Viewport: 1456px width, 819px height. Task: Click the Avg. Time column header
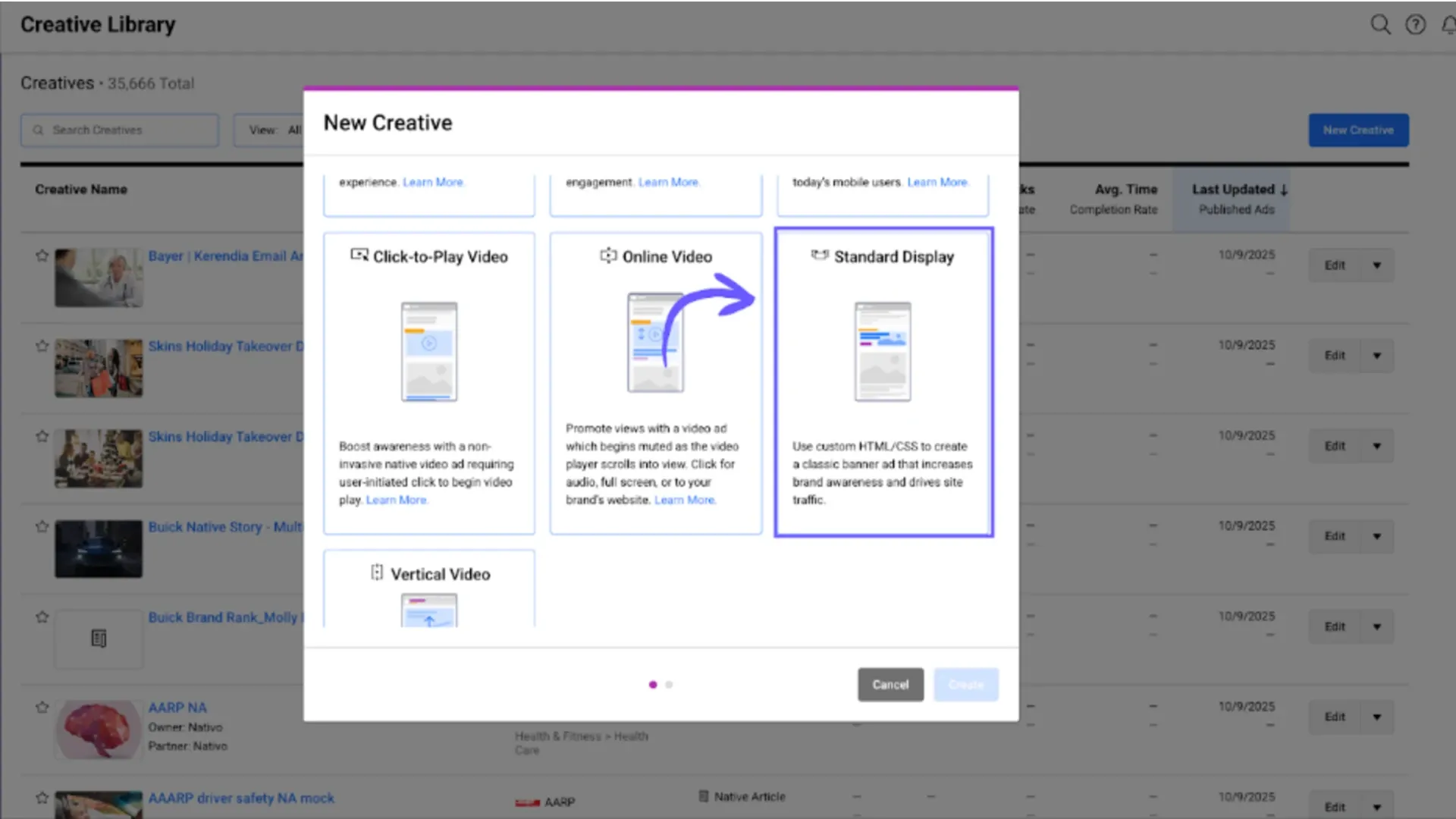click(x=1125, y=190)
